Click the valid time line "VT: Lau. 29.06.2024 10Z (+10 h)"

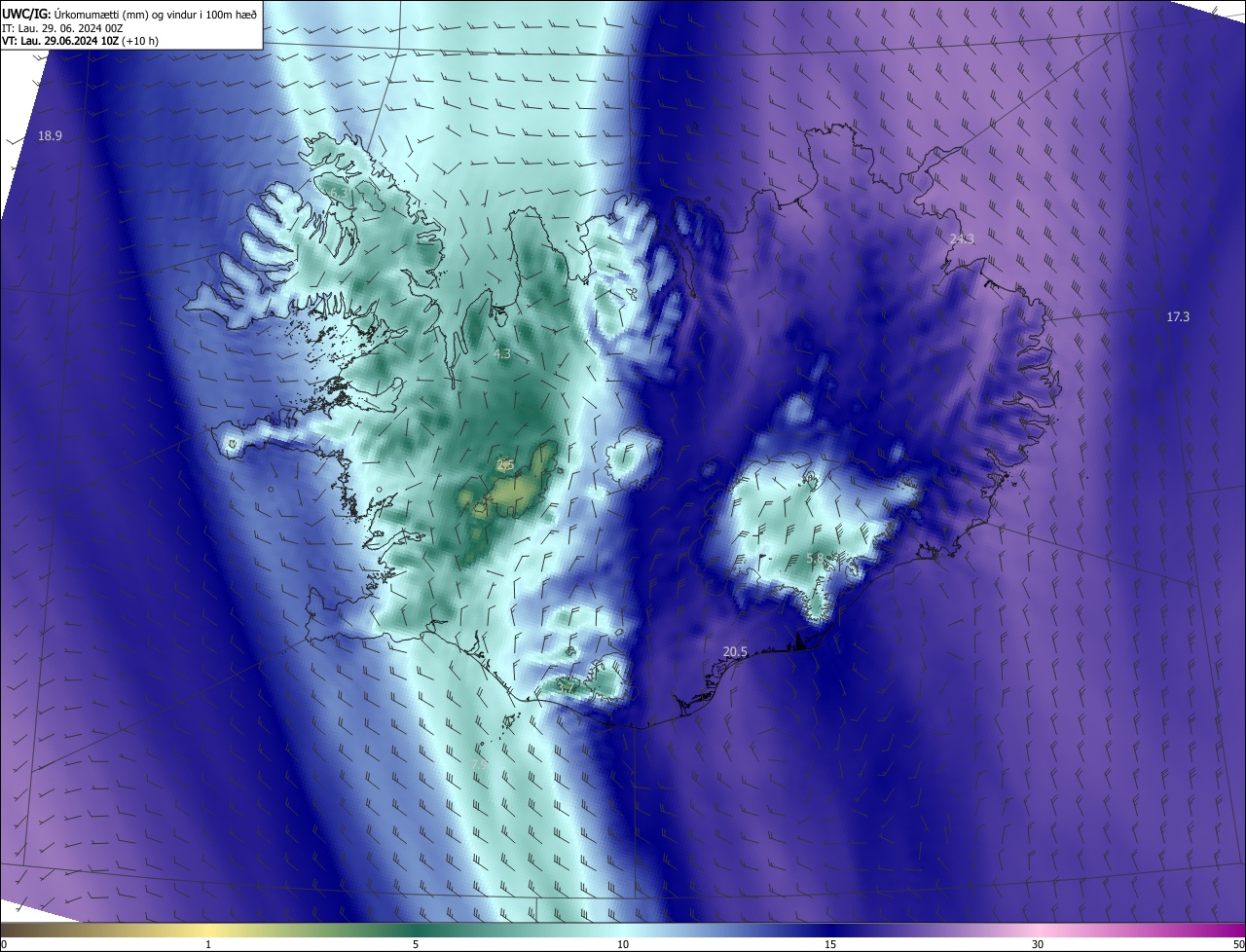81,41
